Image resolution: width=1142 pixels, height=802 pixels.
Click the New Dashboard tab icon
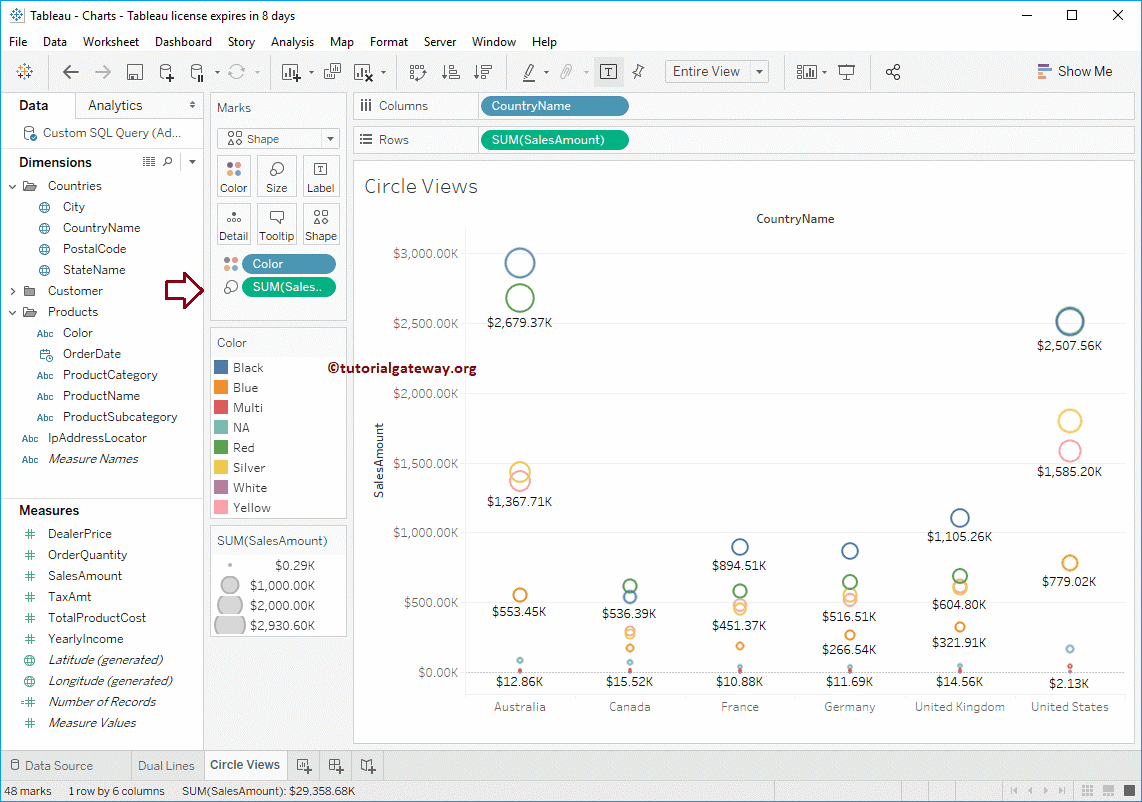coord(336,766)
